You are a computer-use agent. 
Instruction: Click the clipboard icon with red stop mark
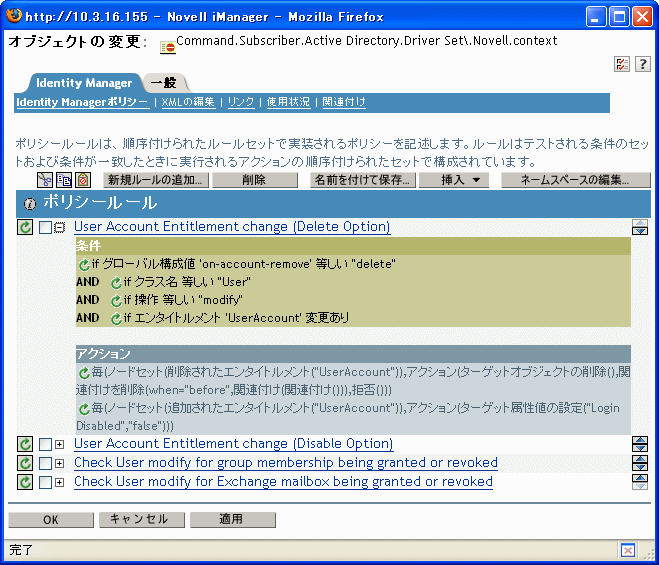[83, 180]
